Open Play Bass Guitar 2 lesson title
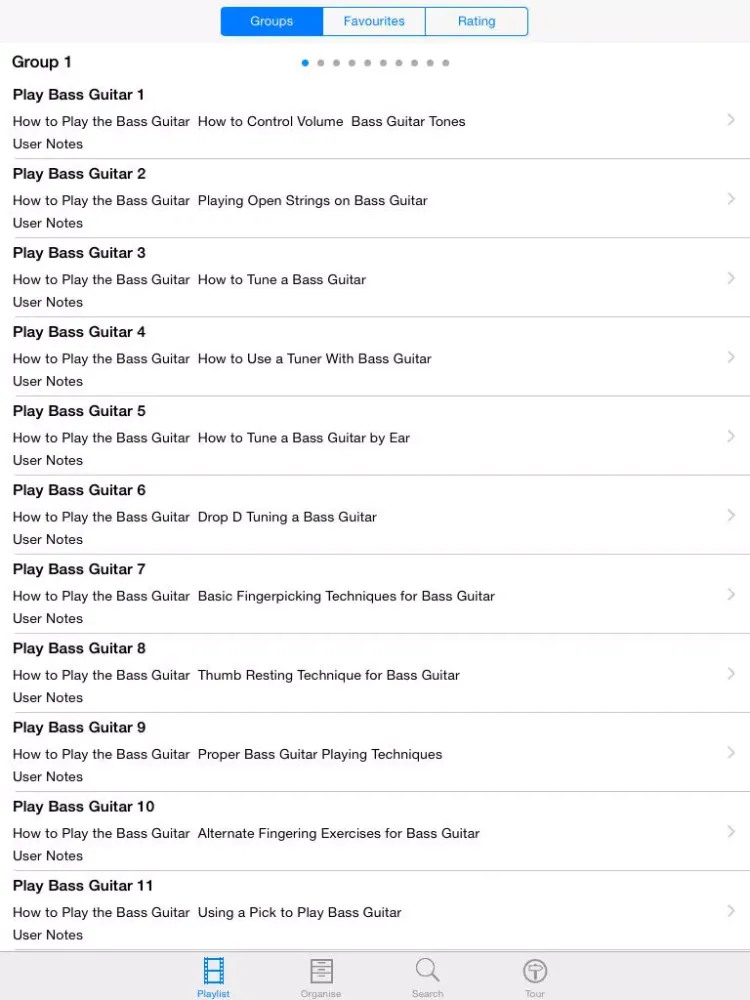The width and height of the screenshot is (750, 1000). [x=79, y=173]
